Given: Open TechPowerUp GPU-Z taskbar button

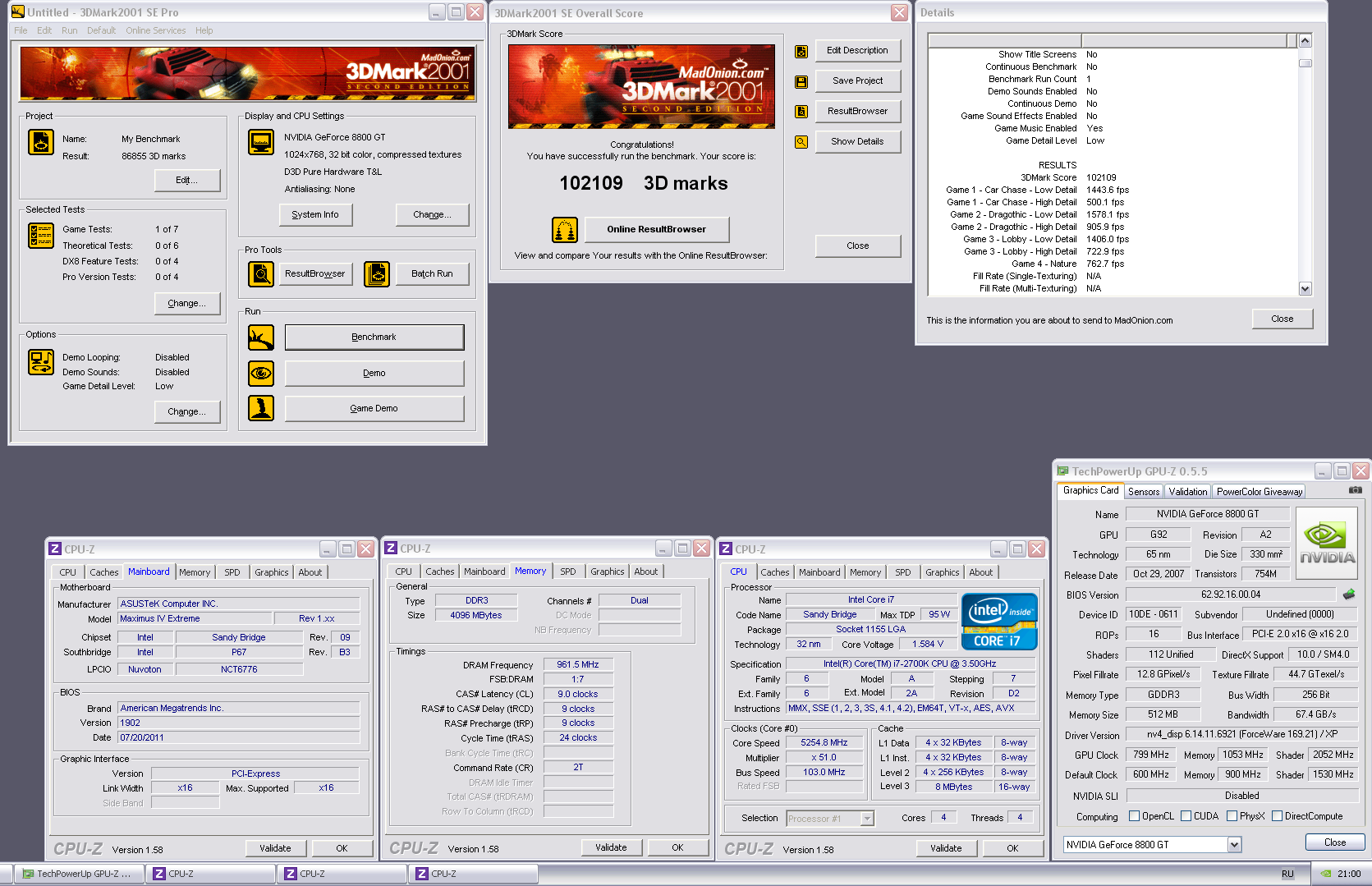Looking at the screenshot, I should [x=78, y=874].
